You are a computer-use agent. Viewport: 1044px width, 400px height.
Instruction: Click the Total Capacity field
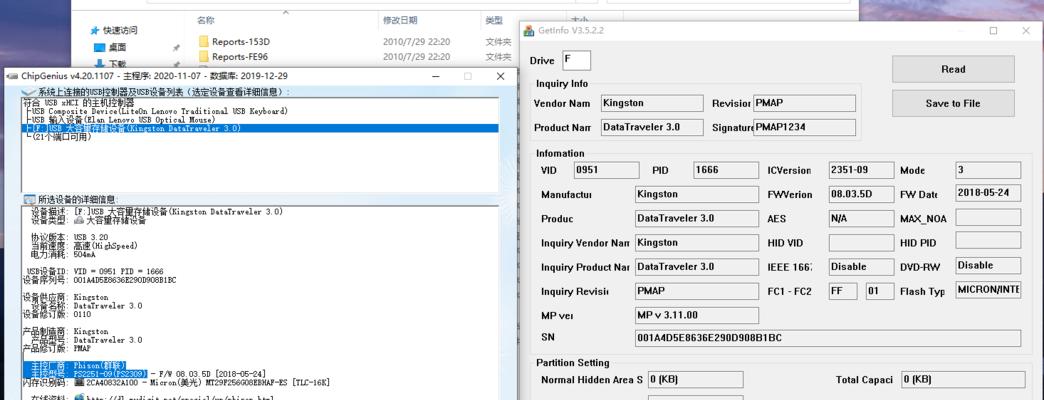(963, 379)
